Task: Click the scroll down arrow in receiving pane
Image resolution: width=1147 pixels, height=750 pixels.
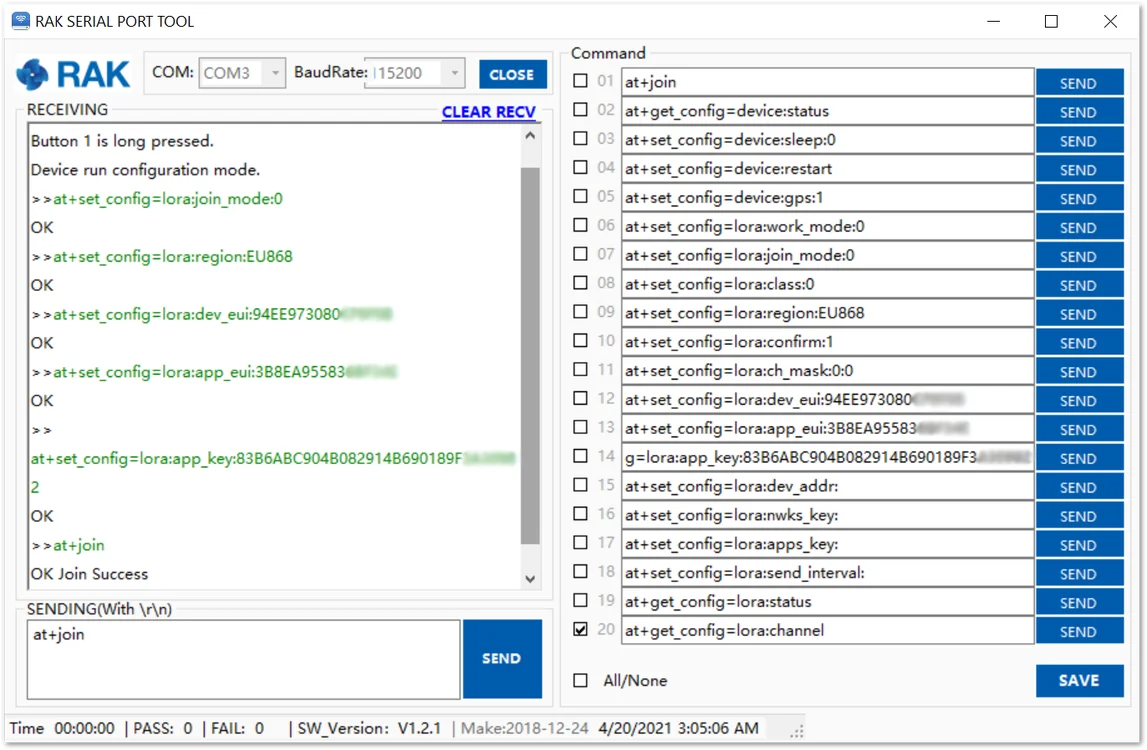Action: point(530,579)
